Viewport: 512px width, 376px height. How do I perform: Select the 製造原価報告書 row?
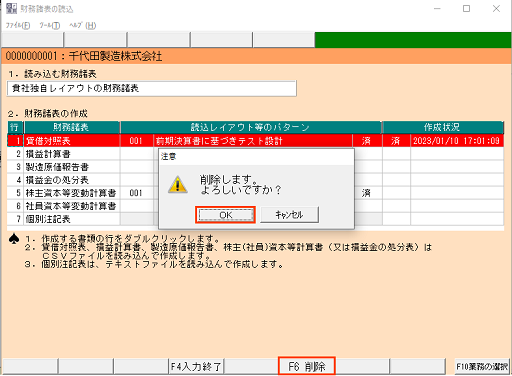[x=255, y=167]
